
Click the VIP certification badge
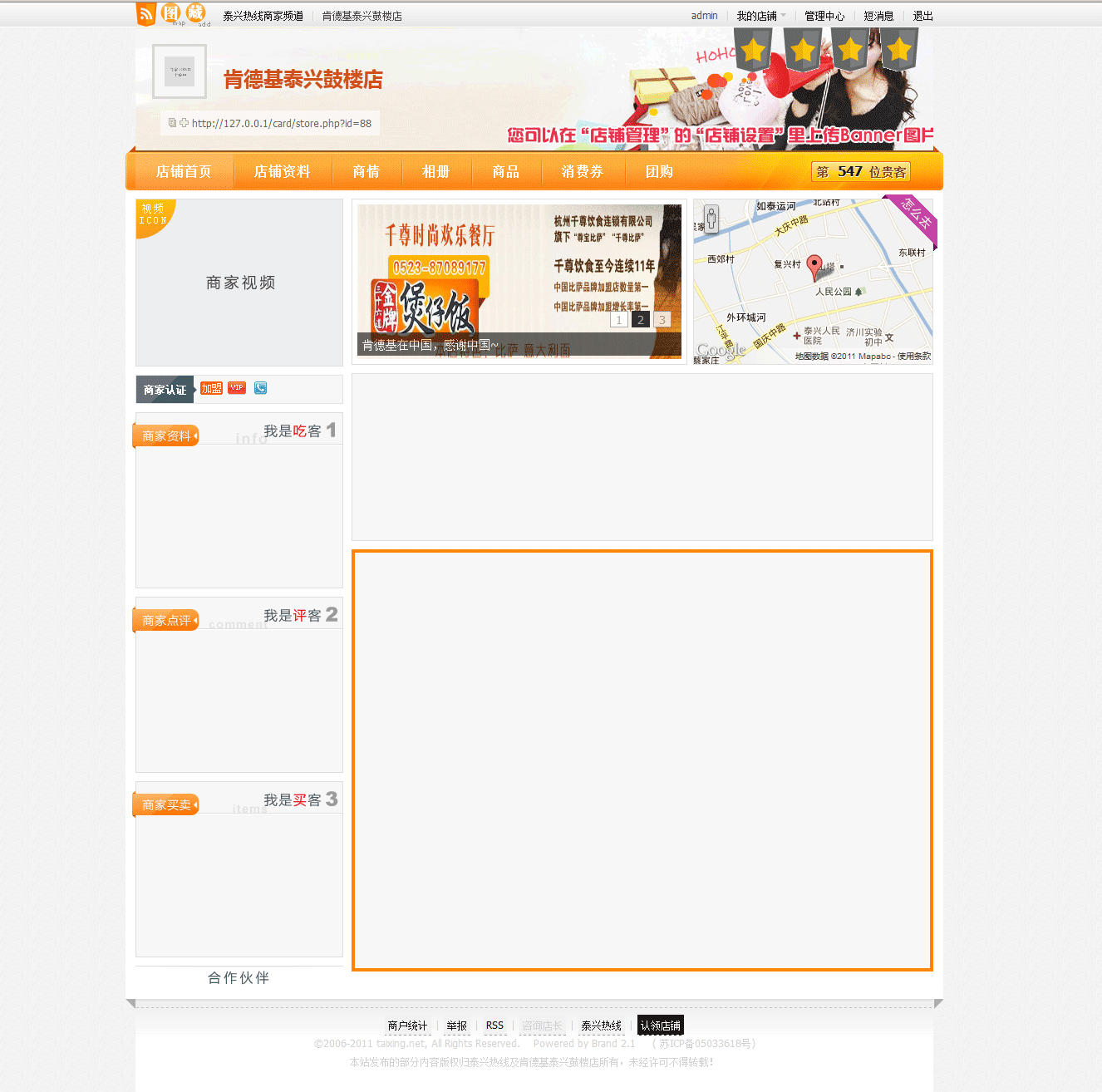(x=237, y=388)
